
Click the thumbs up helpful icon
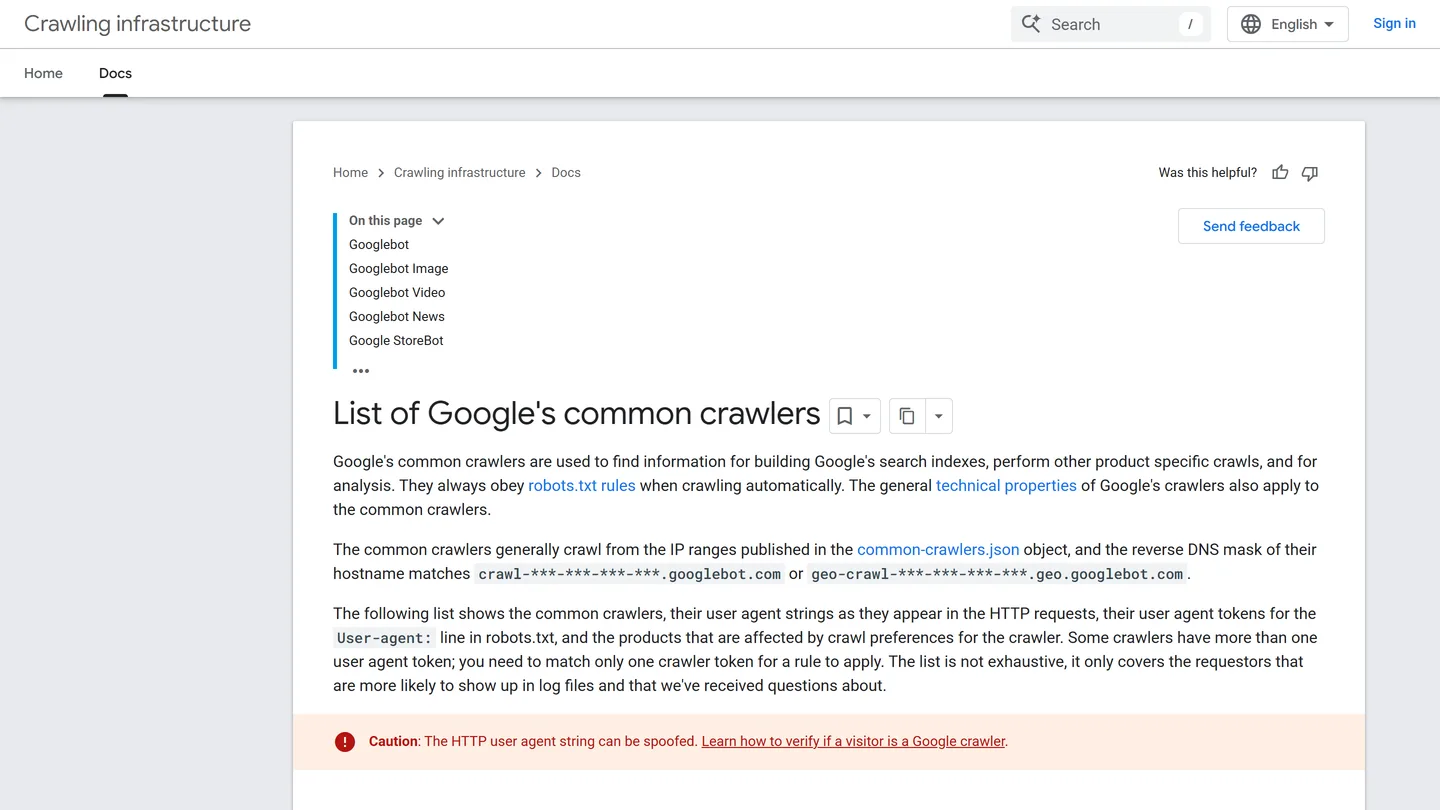point(1280,173)
